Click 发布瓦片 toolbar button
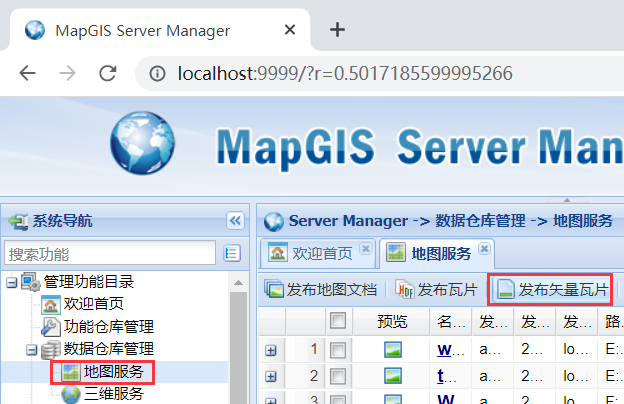 (x=436, y=289)
